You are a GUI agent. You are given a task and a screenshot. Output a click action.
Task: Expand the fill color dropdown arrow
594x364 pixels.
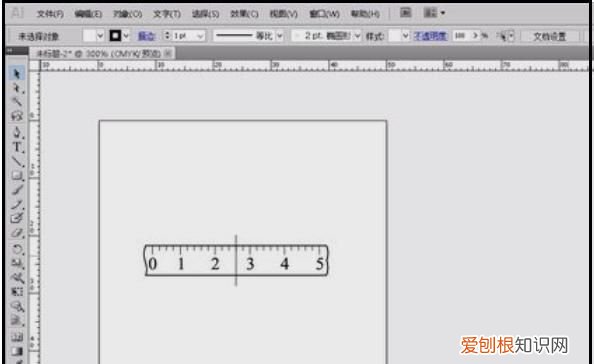[100, 36]
